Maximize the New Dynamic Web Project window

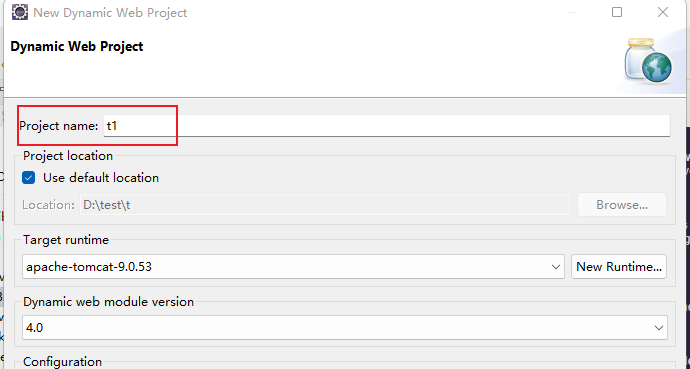(617, 12)
